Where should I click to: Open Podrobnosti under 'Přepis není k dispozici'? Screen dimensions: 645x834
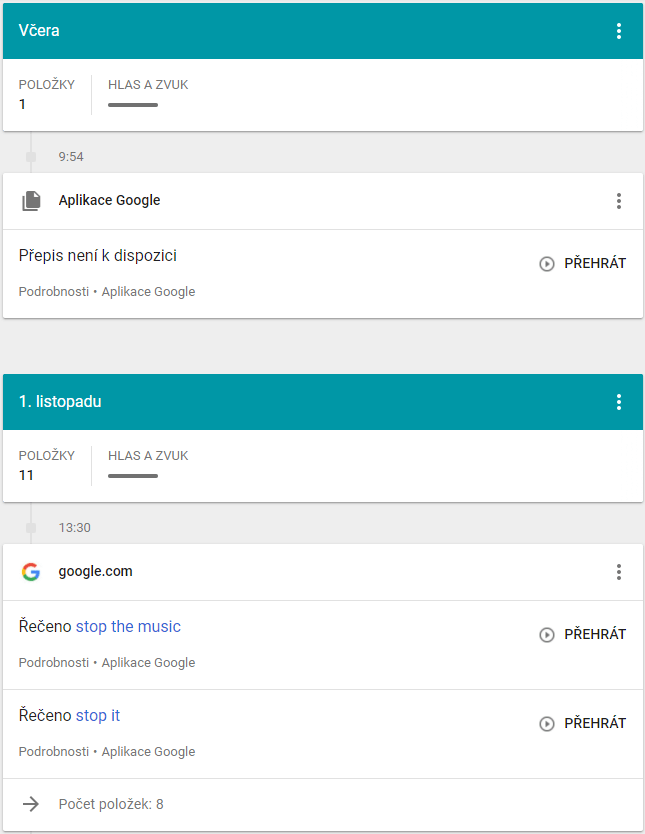coord(54,291)
